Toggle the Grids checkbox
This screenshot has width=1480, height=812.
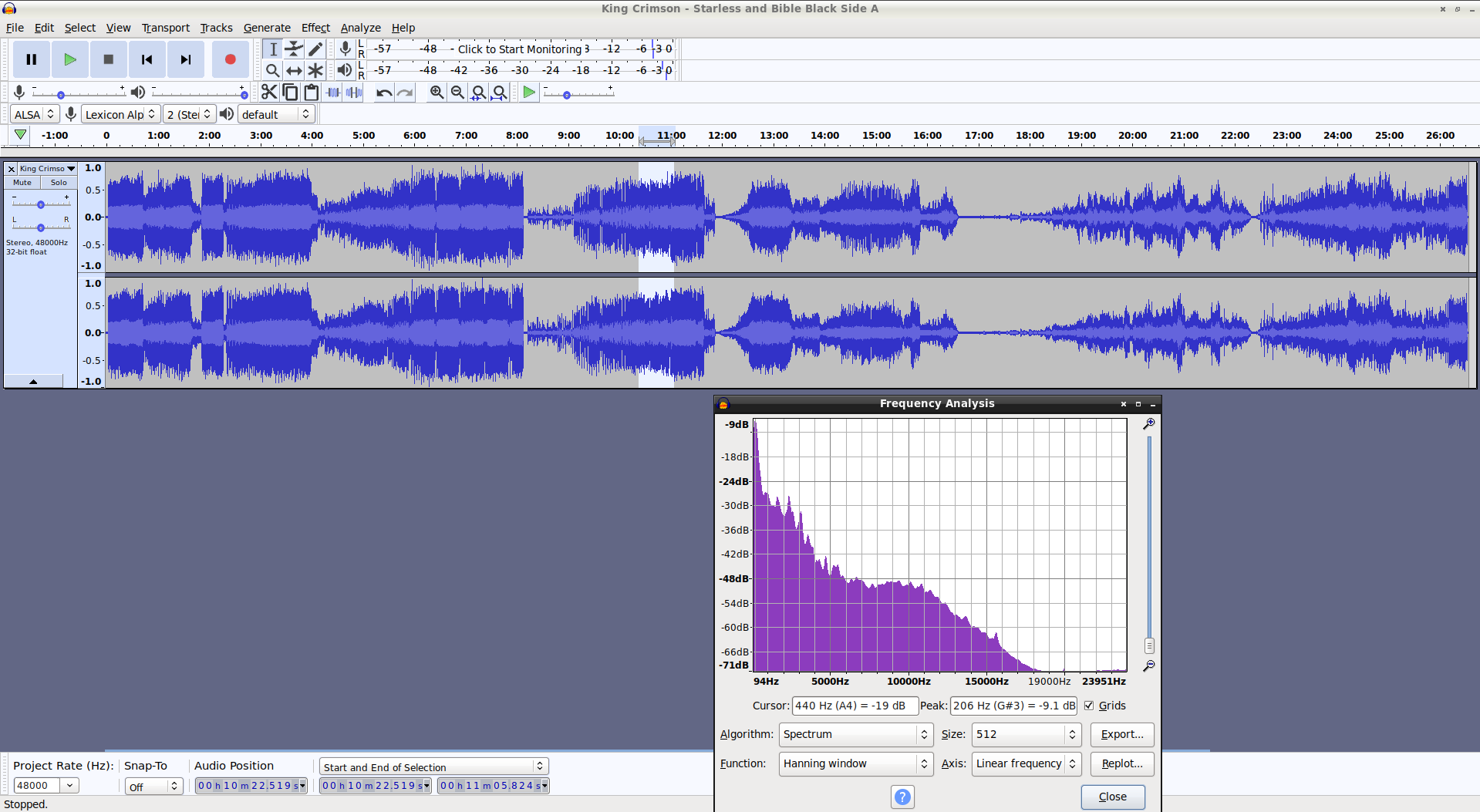pos(1089,706)
